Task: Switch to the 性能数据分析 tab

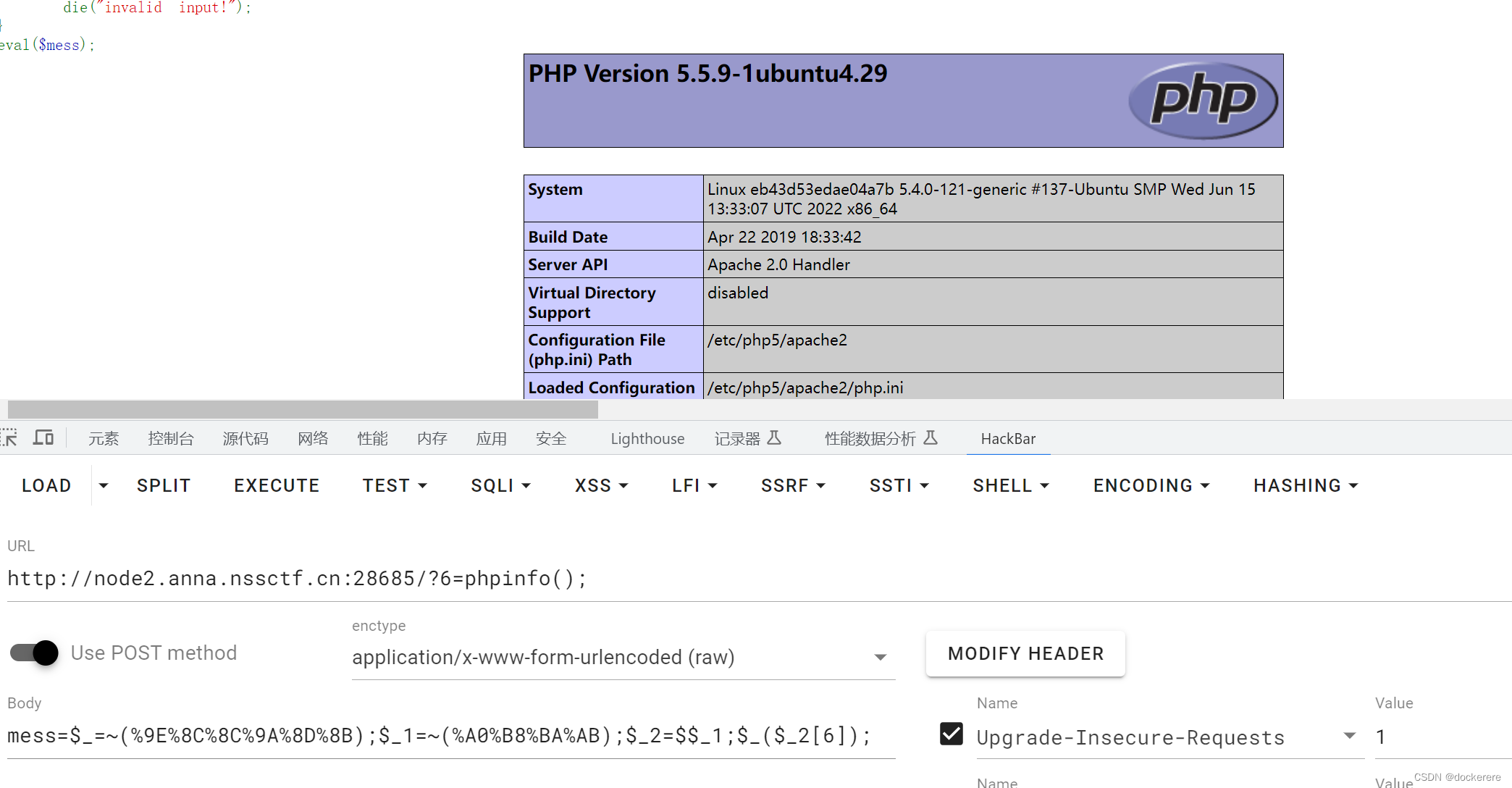Action: click(881, 438)
